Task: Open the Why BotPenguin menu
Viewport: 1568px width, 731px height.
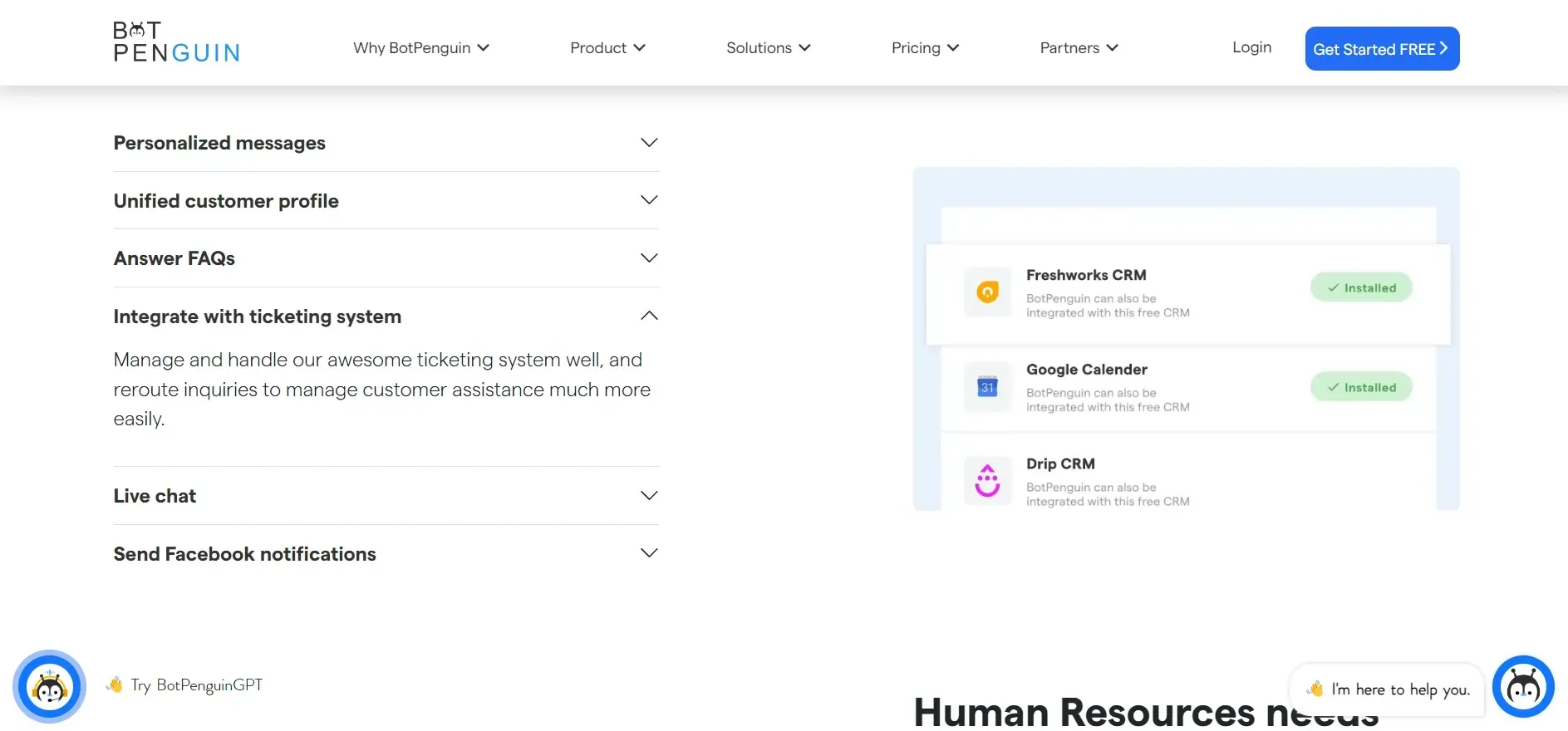Action: tap(421, 48)
